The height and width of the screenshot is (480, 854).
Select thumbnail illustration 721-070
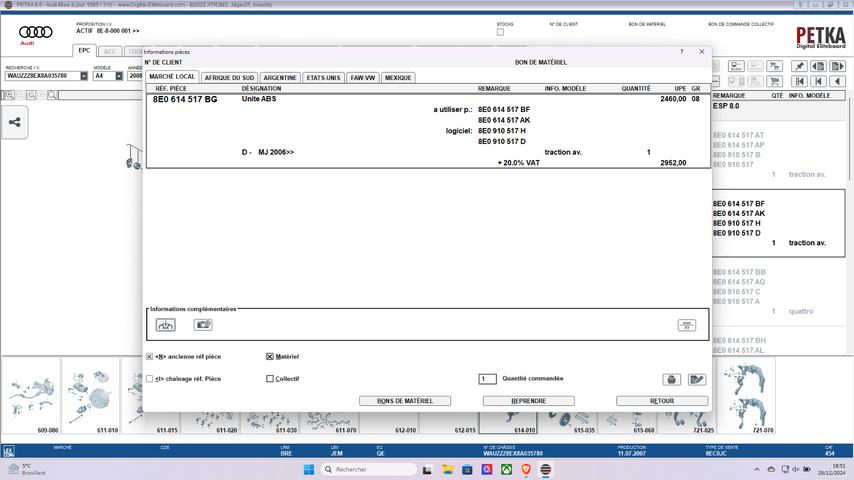(747, 396)
